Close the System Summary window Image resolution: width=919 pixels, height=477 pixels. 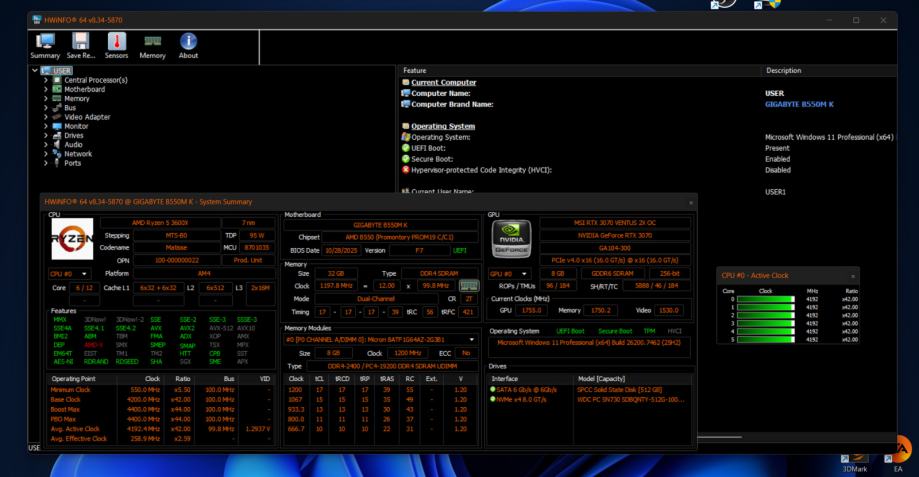[x=691, y=203]
